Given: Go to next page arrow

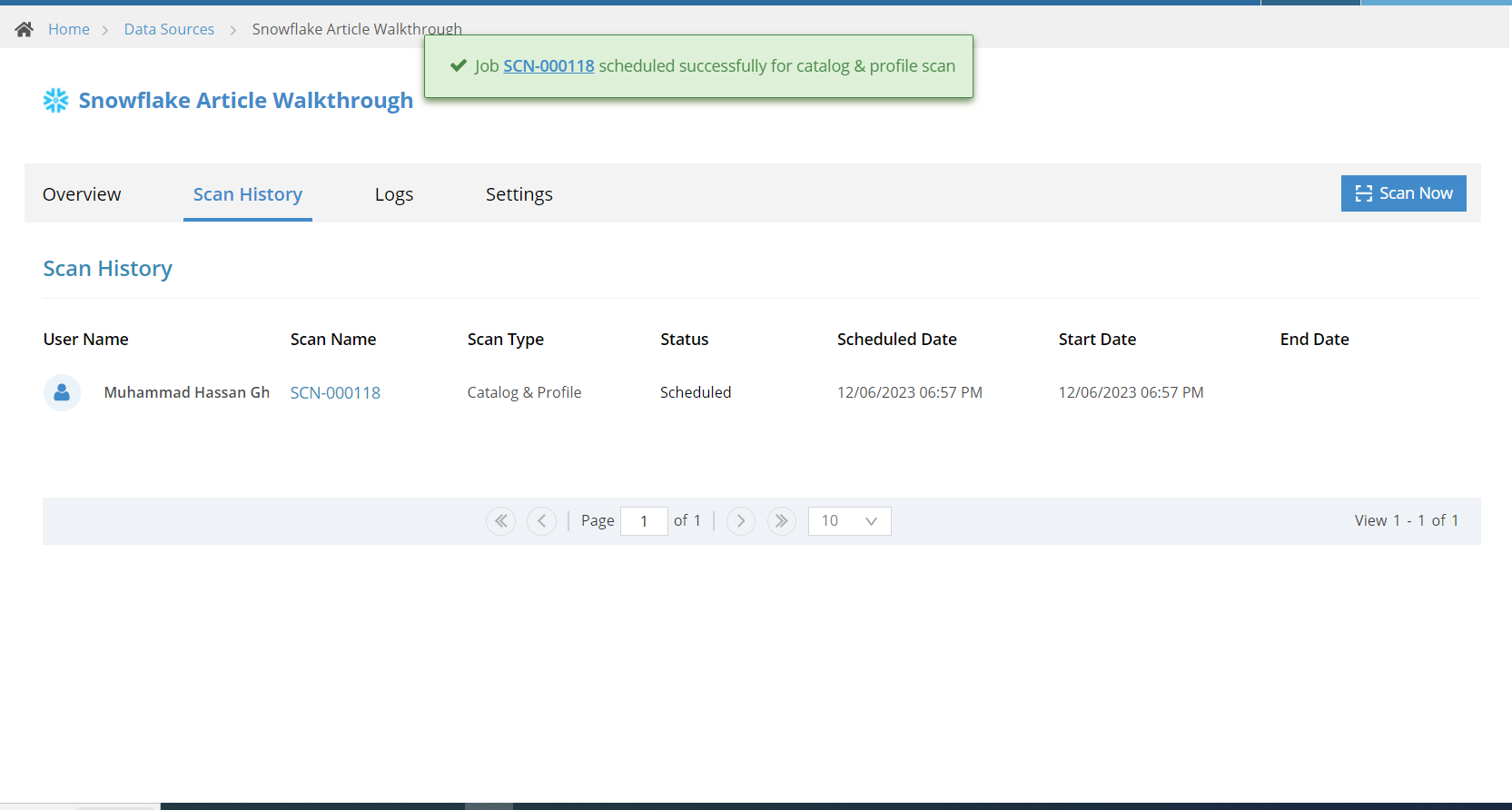Looking at the screenshot, I should coord(741,521).
